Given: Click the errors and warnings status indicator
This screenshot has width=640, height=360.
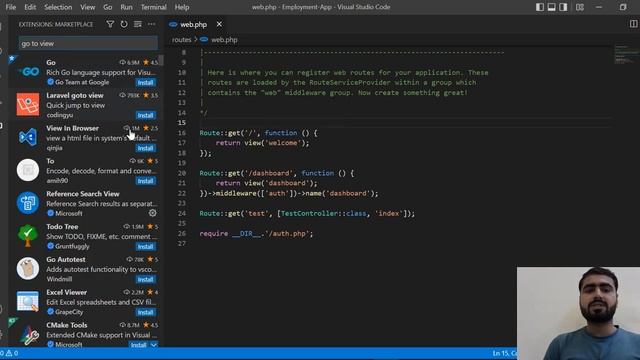Looking at the screenshot, I should click(9, 353).
